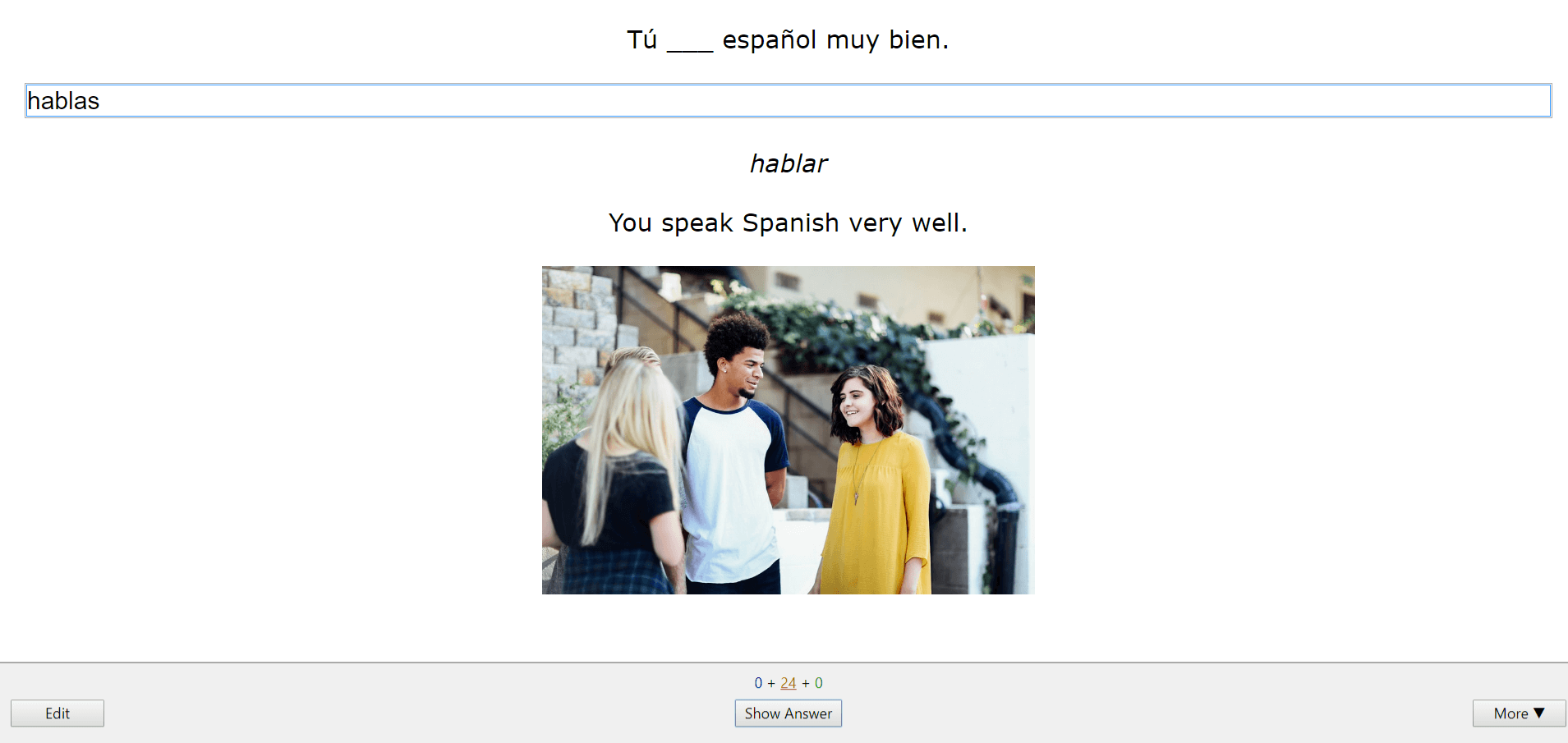This screenshot has height=743, width=1568.
Task: Click the green due cards count
Action: [x=819, y=683]
